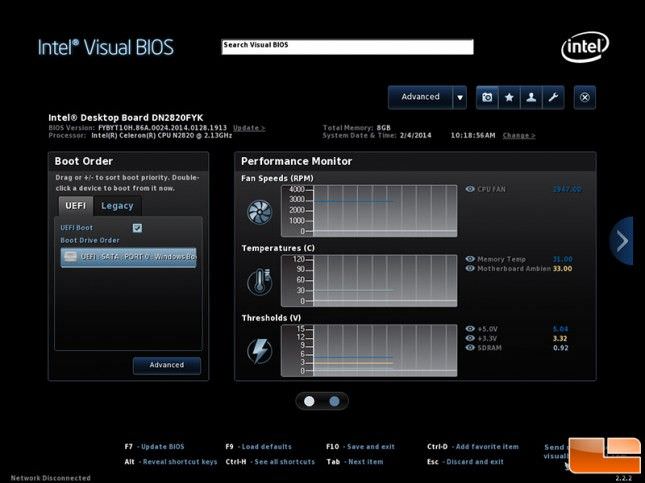Image resolution: width=645 pixels, height=483 pixels.
Task: Toggle the UEFI Boot checkbox
Action: tap(137, 228)
